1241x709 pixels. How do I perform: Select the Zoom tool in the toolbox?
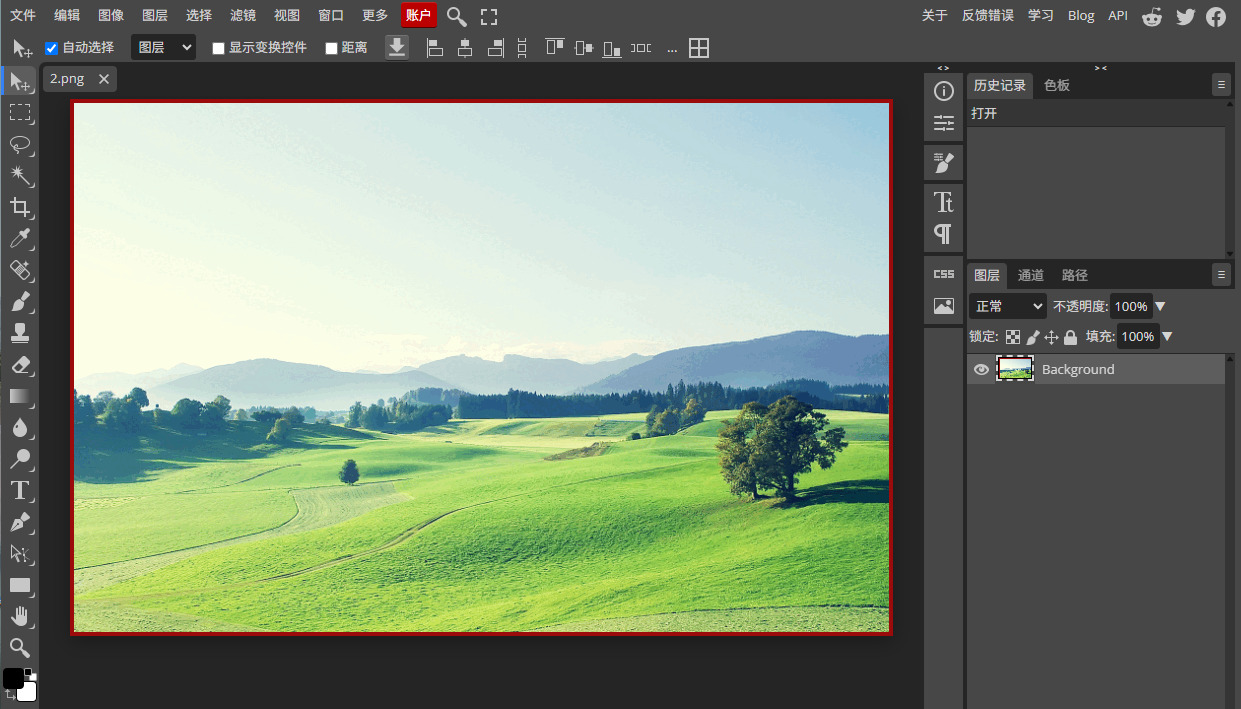[x=20, y=647]
